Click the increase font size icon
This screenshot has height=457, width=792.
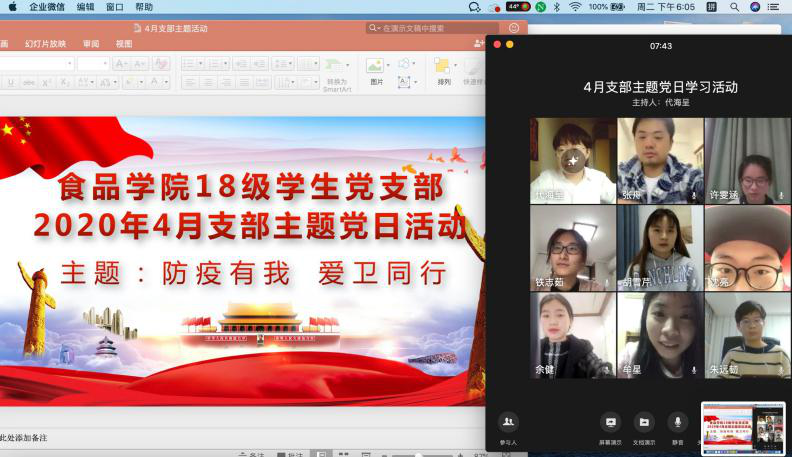[120, 63]
